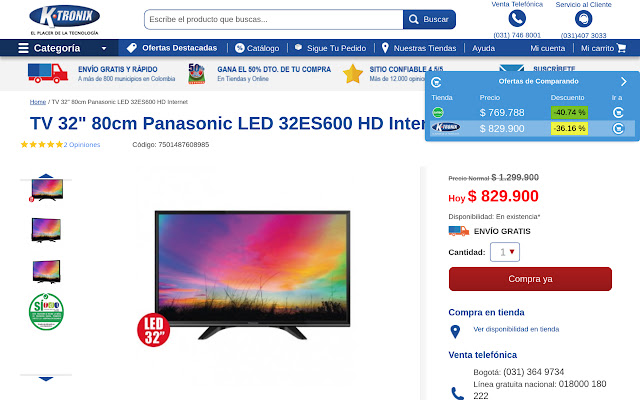The image size is (640, 400).
Task: Open the Cantidad quantity dropdown
Action: (505, 252)
